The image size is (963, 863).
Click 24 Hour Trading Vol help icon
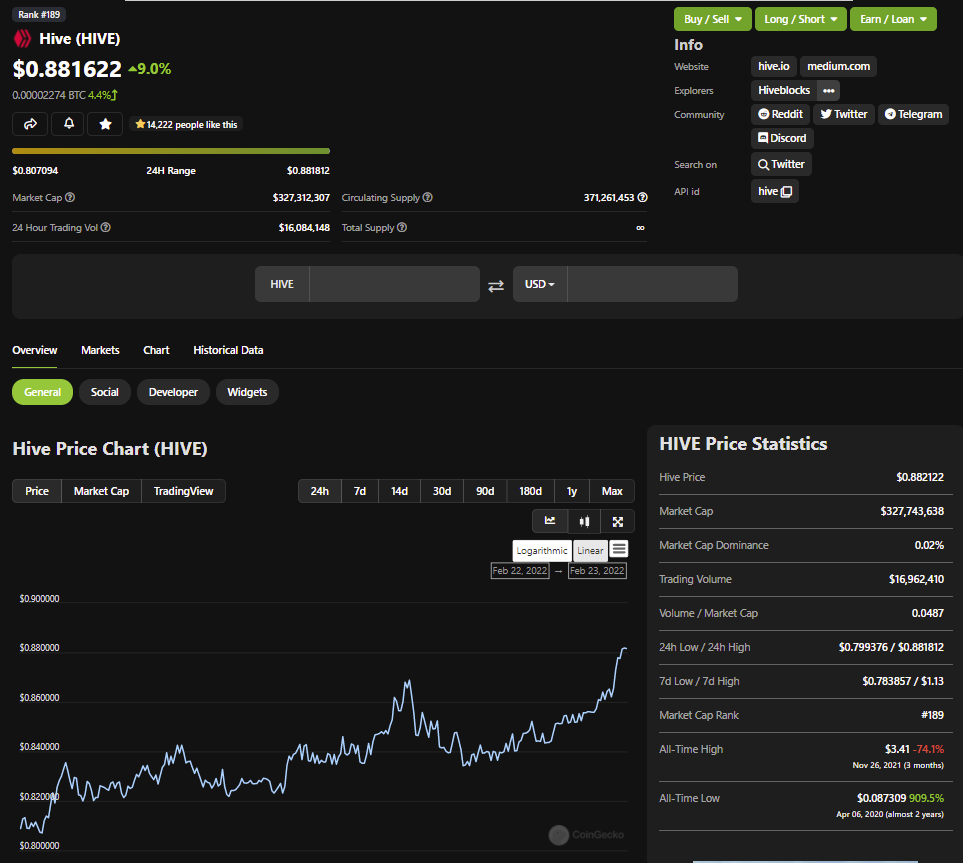click(x=106, y=227)
